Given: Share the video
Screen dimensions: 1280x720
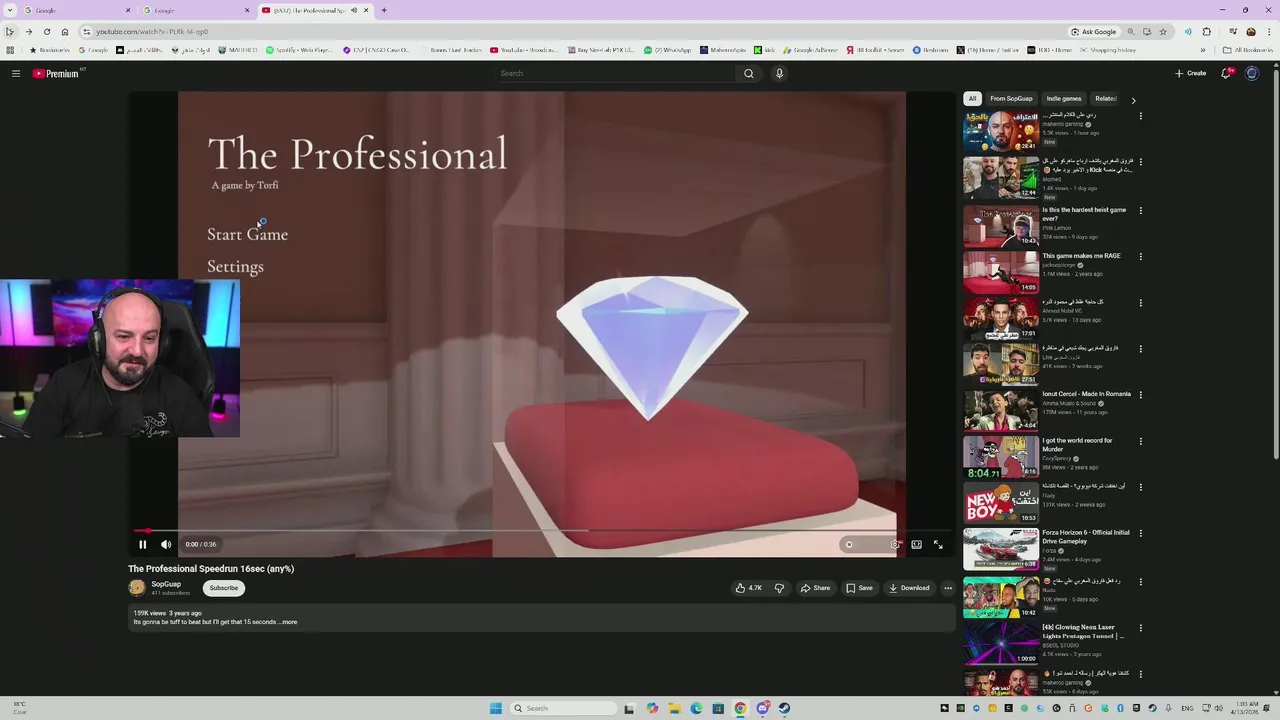Looking at the screenshot, I should point(815,588).
